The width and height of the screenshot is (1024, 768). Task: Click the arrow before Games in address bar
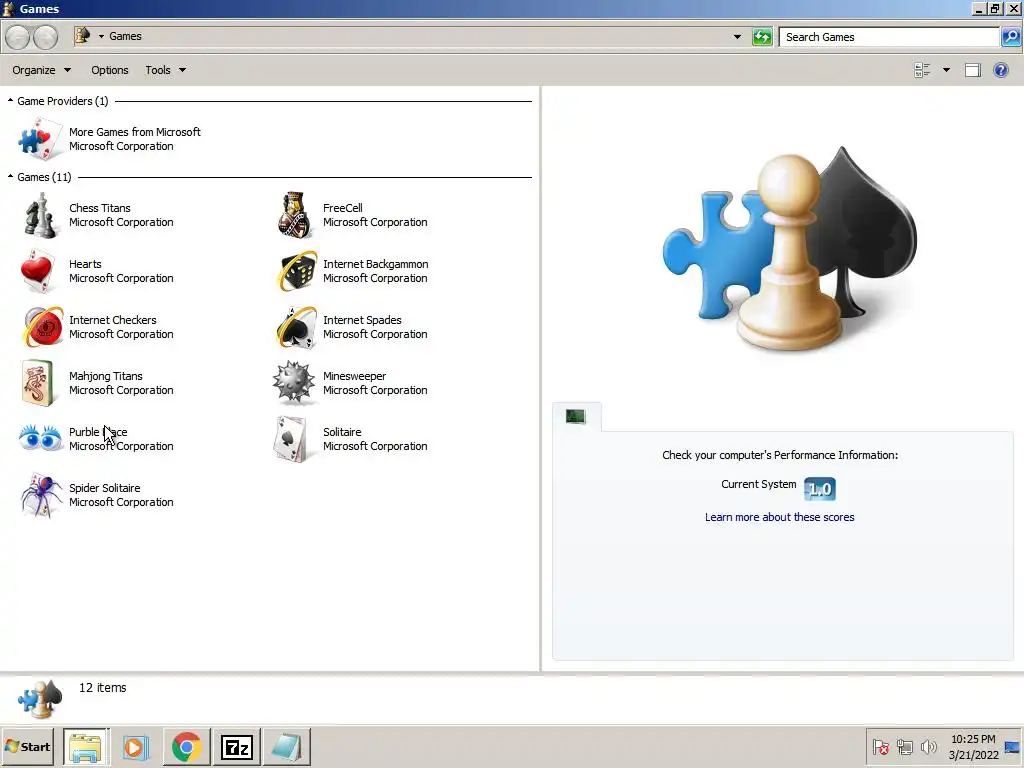pos(101,37)
